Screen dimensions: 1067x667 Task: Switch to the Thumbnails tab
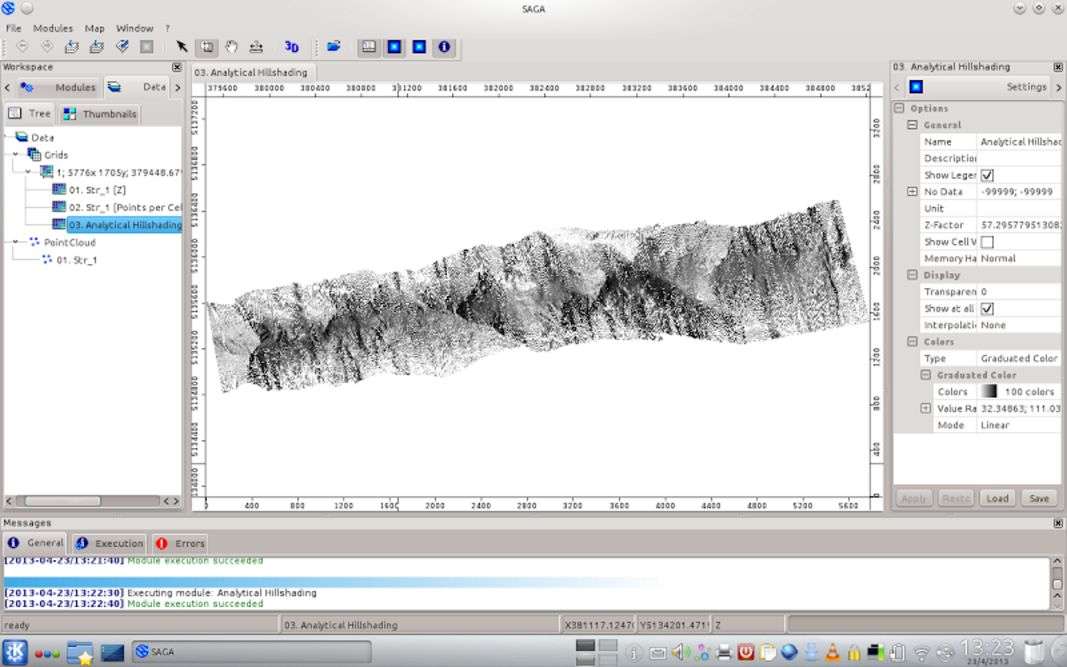click(100, 114)
